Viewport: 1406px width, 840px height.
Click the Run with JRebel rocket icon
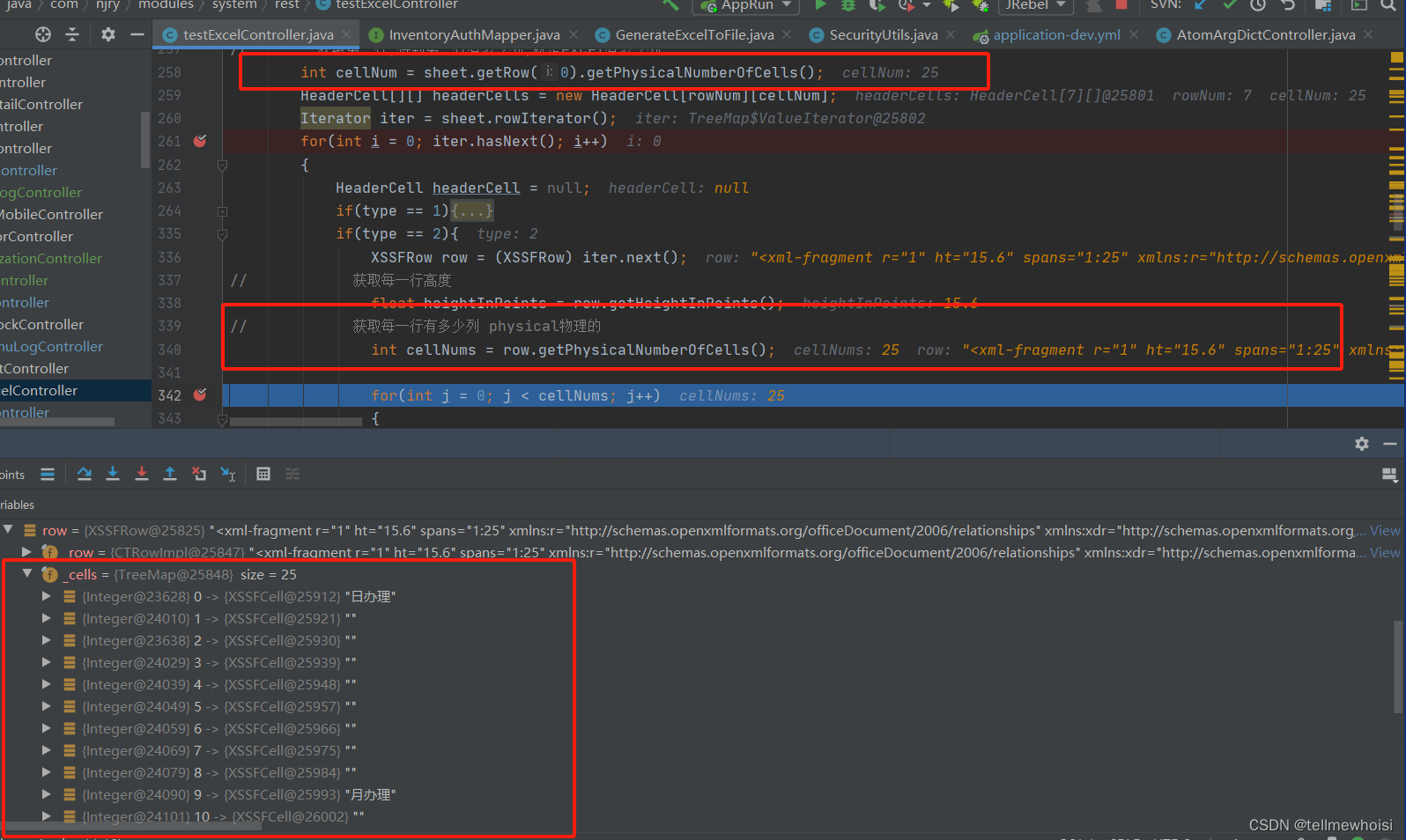(x=951, y=5)
